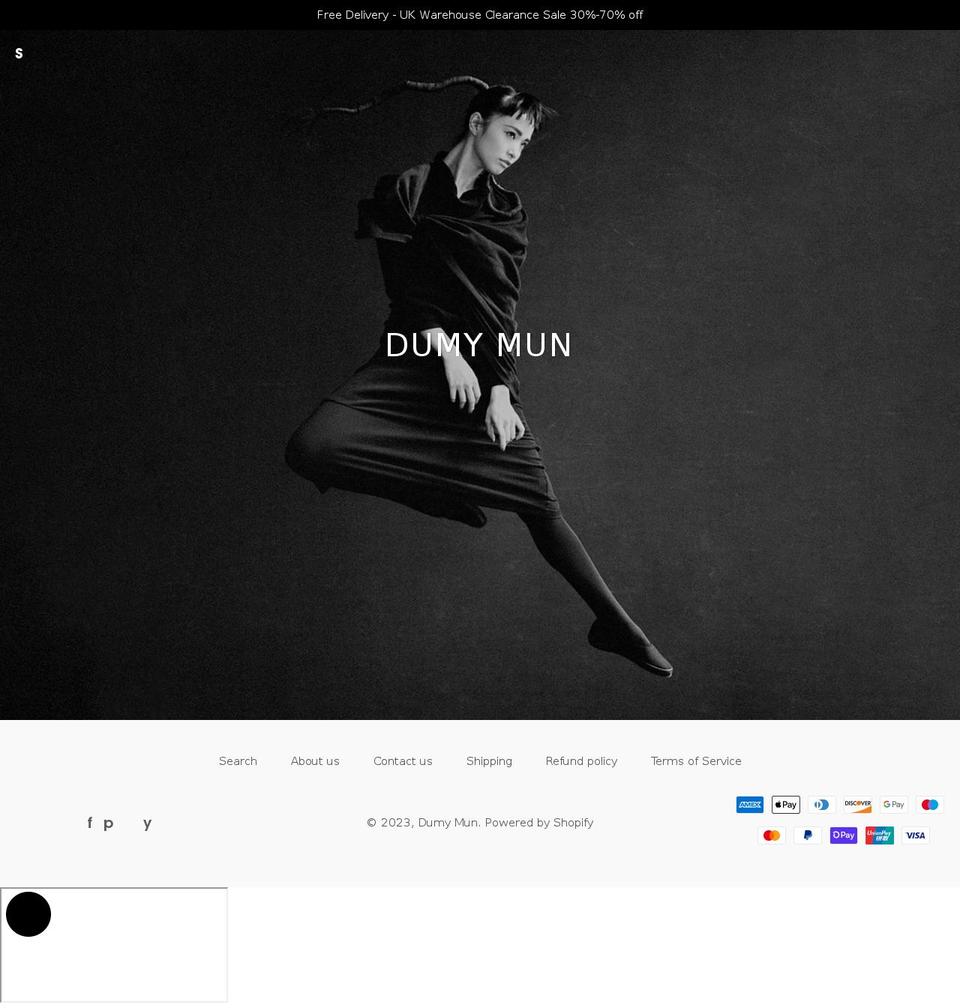Select the Shop Pay payment badge
Image resolution: width=960 pixels, height=1008 pixels.
843,835
